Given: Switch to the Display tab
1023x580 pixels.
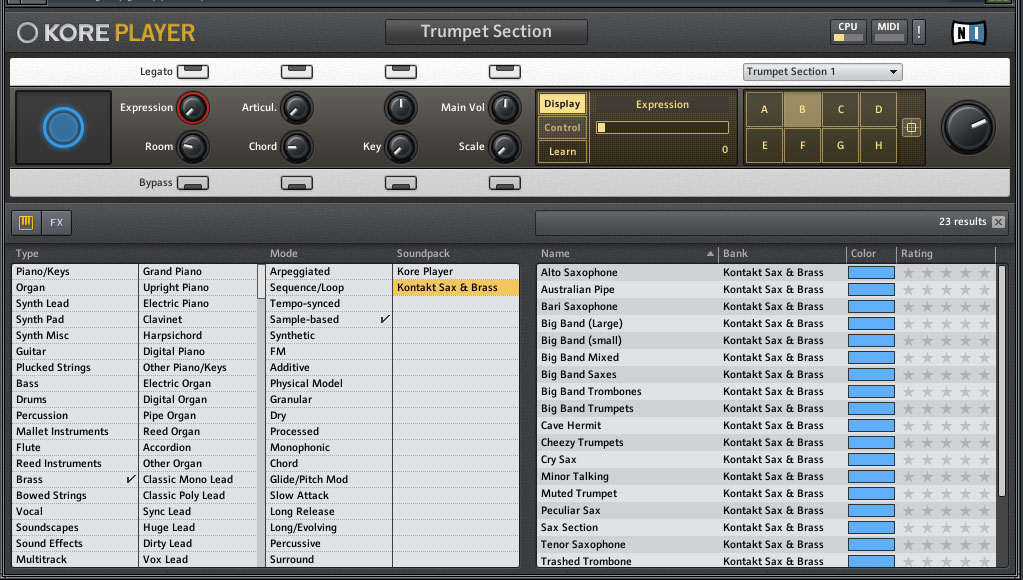Looking at the screenshot, I should (x=562, y=104).
